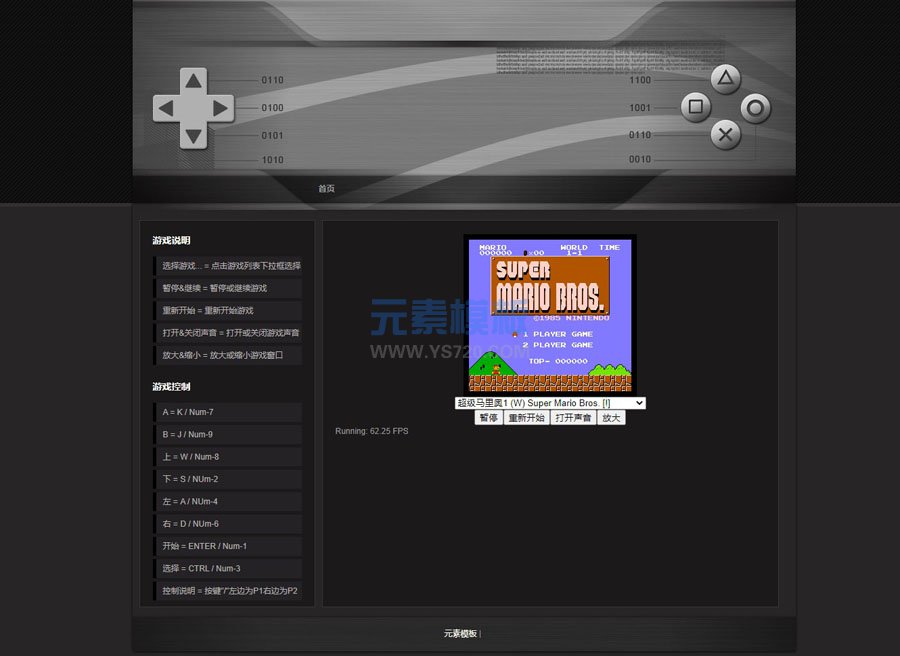900x656 pixels.
Task: Click the '1001' label near the square button
Action: point(640,108)
